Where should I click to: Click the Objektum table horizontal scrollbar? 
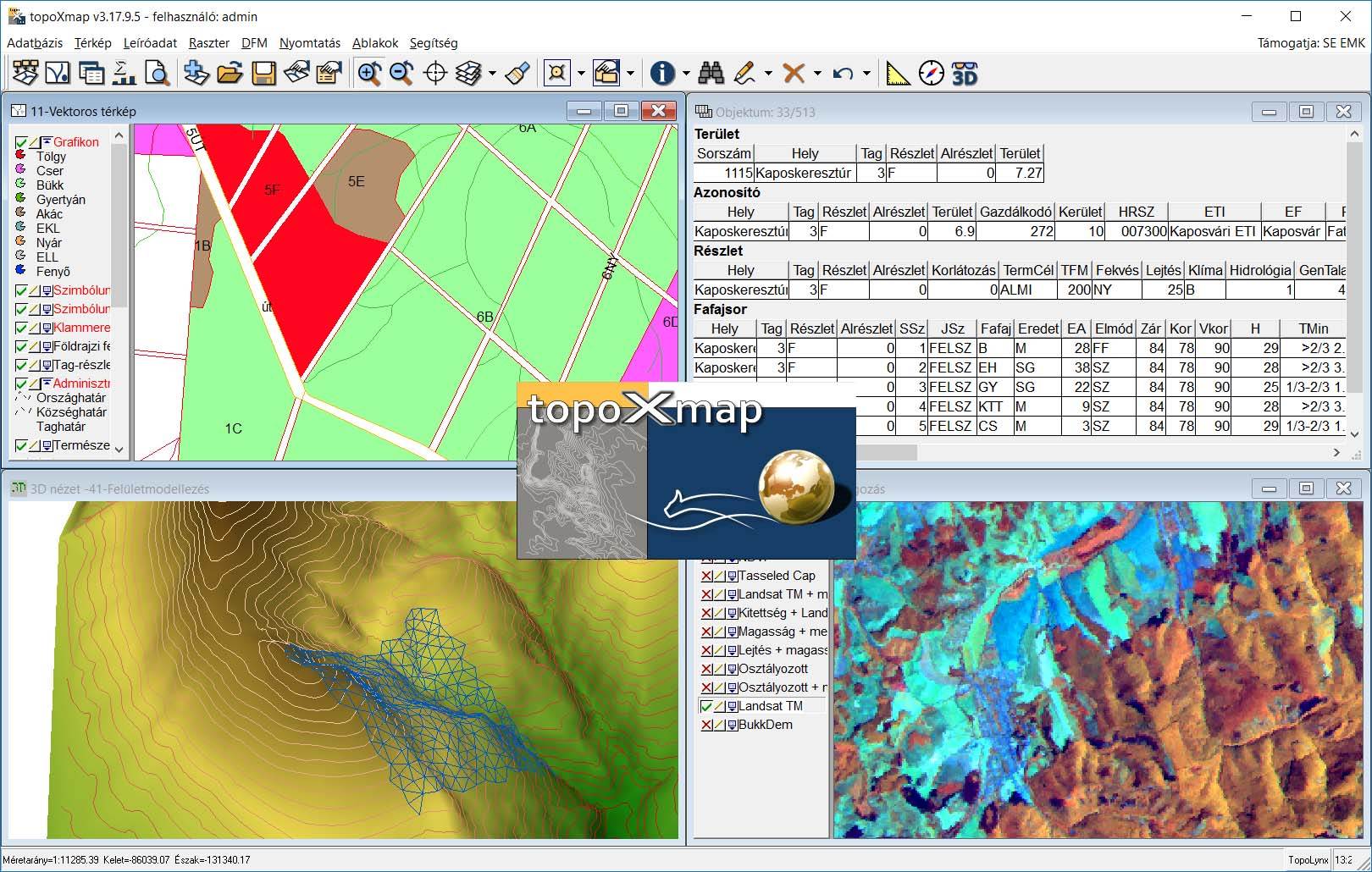point(886,453)
